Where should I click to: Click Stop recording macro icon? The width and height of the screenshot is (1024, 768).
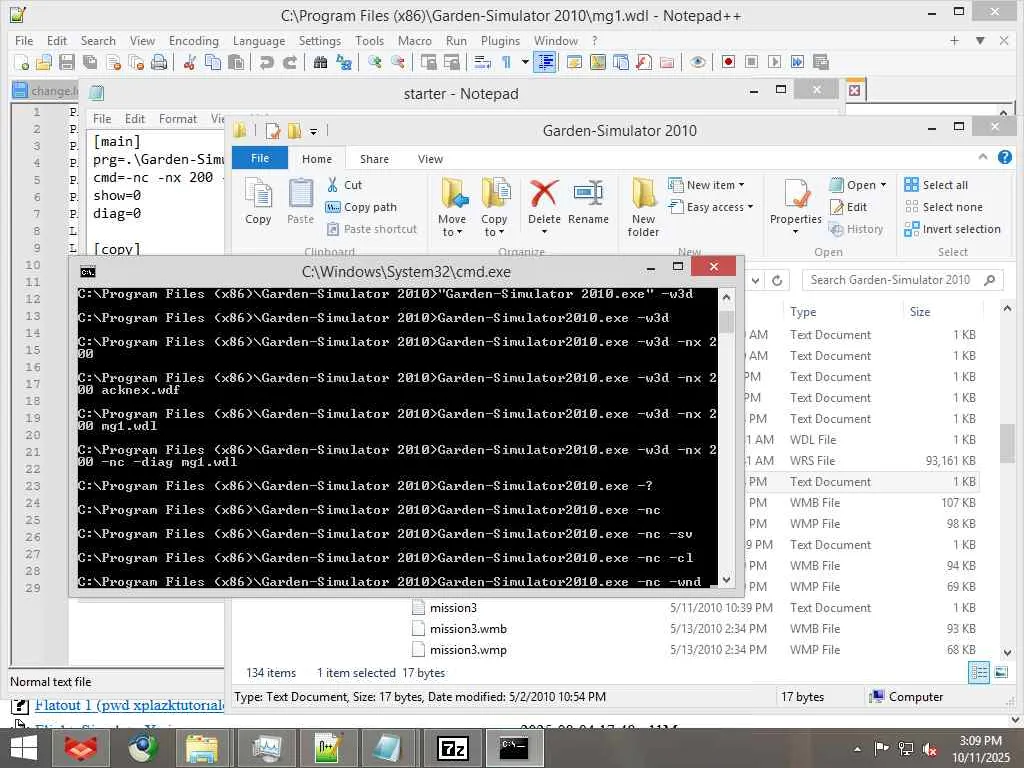point(752,62)
